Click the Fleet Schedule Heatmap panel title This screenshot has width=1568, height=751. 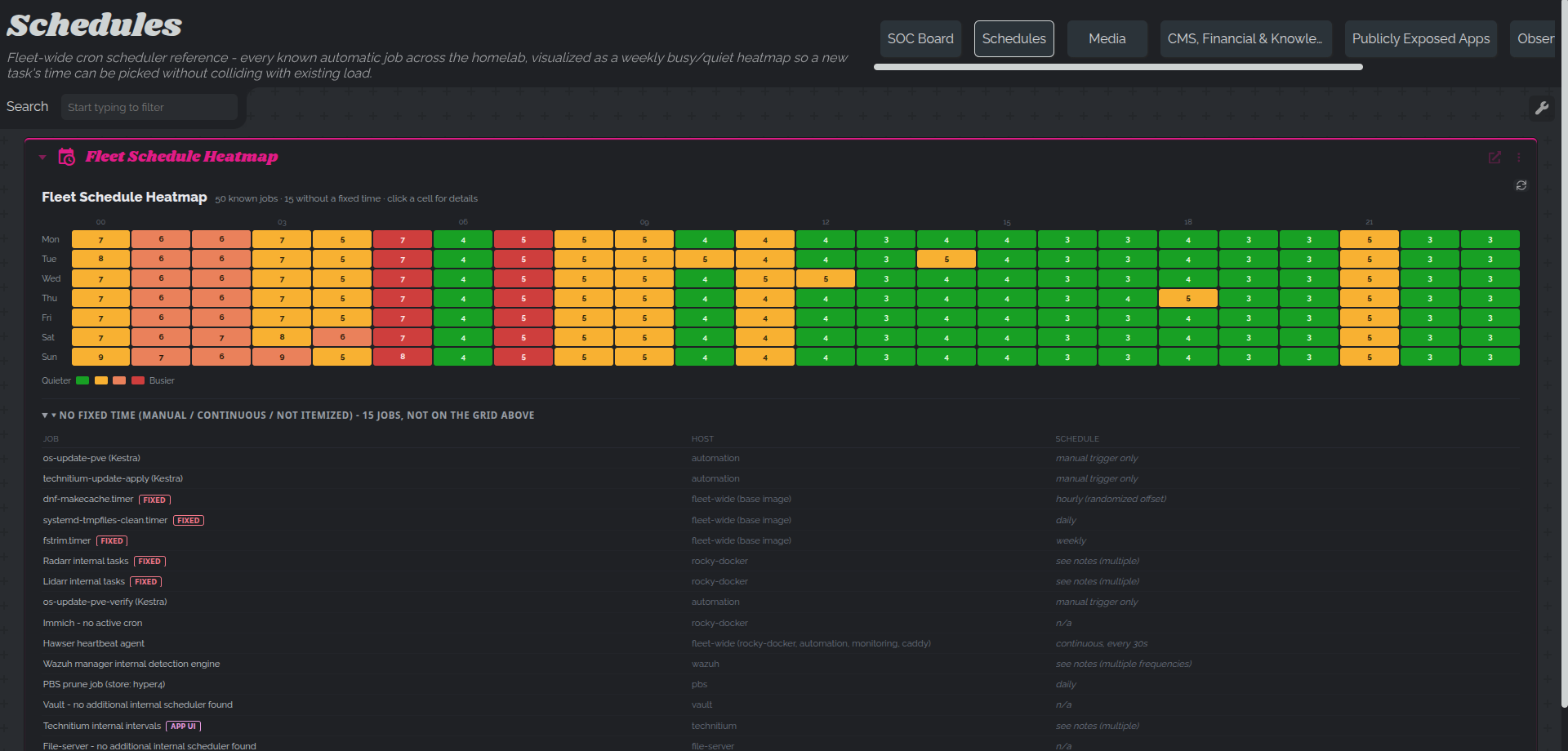tap(181, 157)
